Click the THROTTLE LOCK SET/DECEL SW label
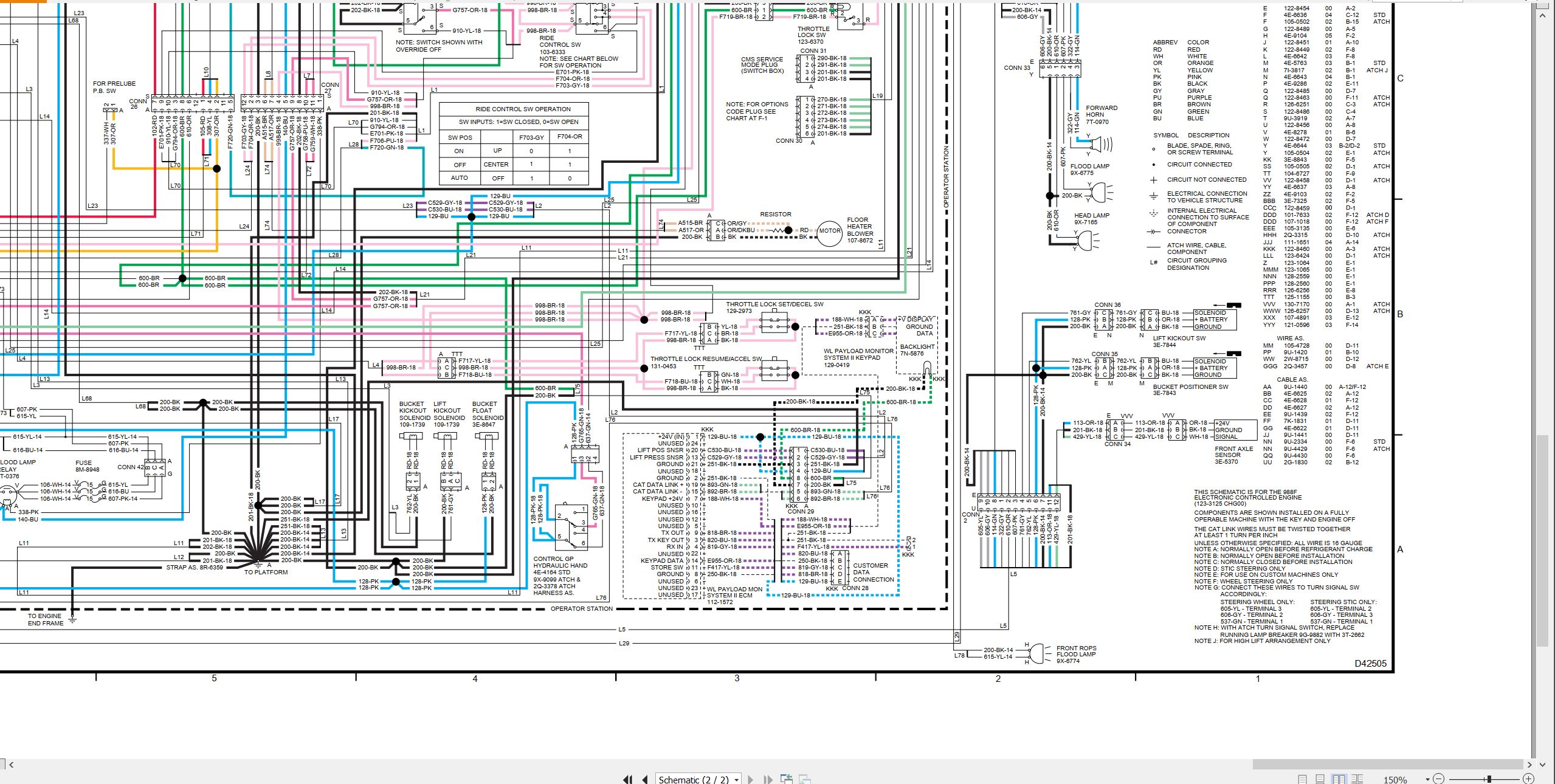1555x784 pixels. [x=774, y=304]
